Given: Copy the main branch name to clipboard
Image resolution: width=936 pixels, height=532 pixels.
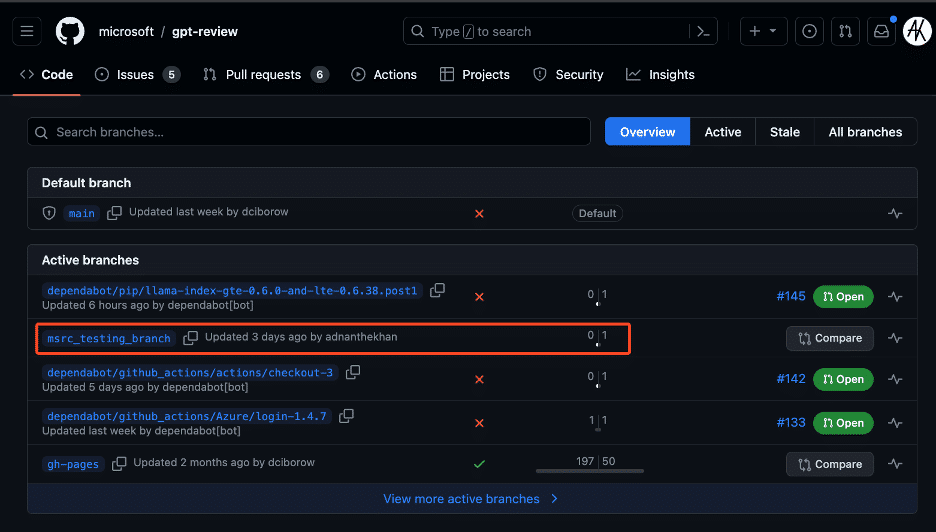Looking at the screenshot, I should click(x=115, y=213).
